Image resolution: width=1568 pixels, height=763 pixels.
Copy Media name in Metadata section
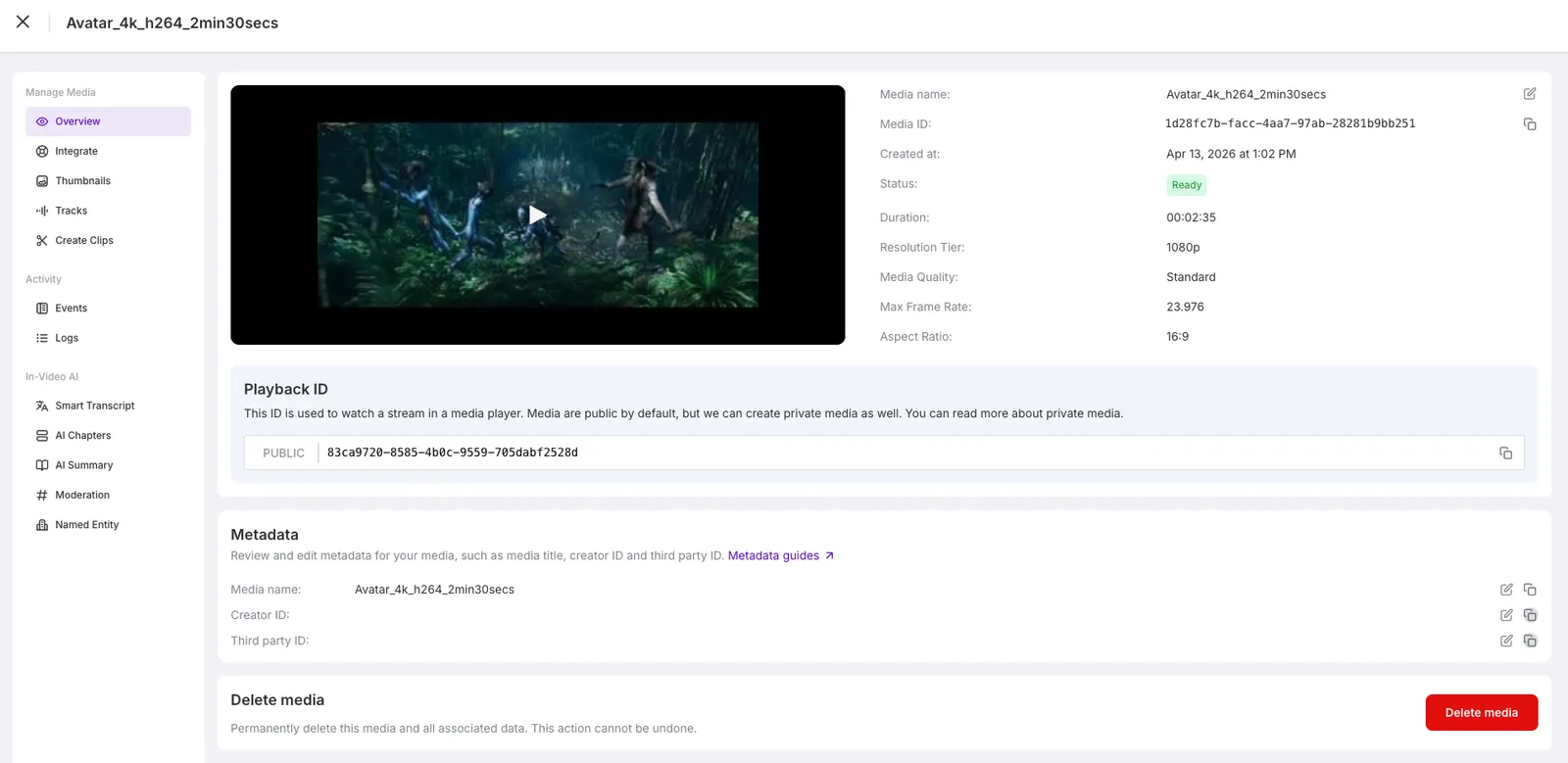point(1530,590)
